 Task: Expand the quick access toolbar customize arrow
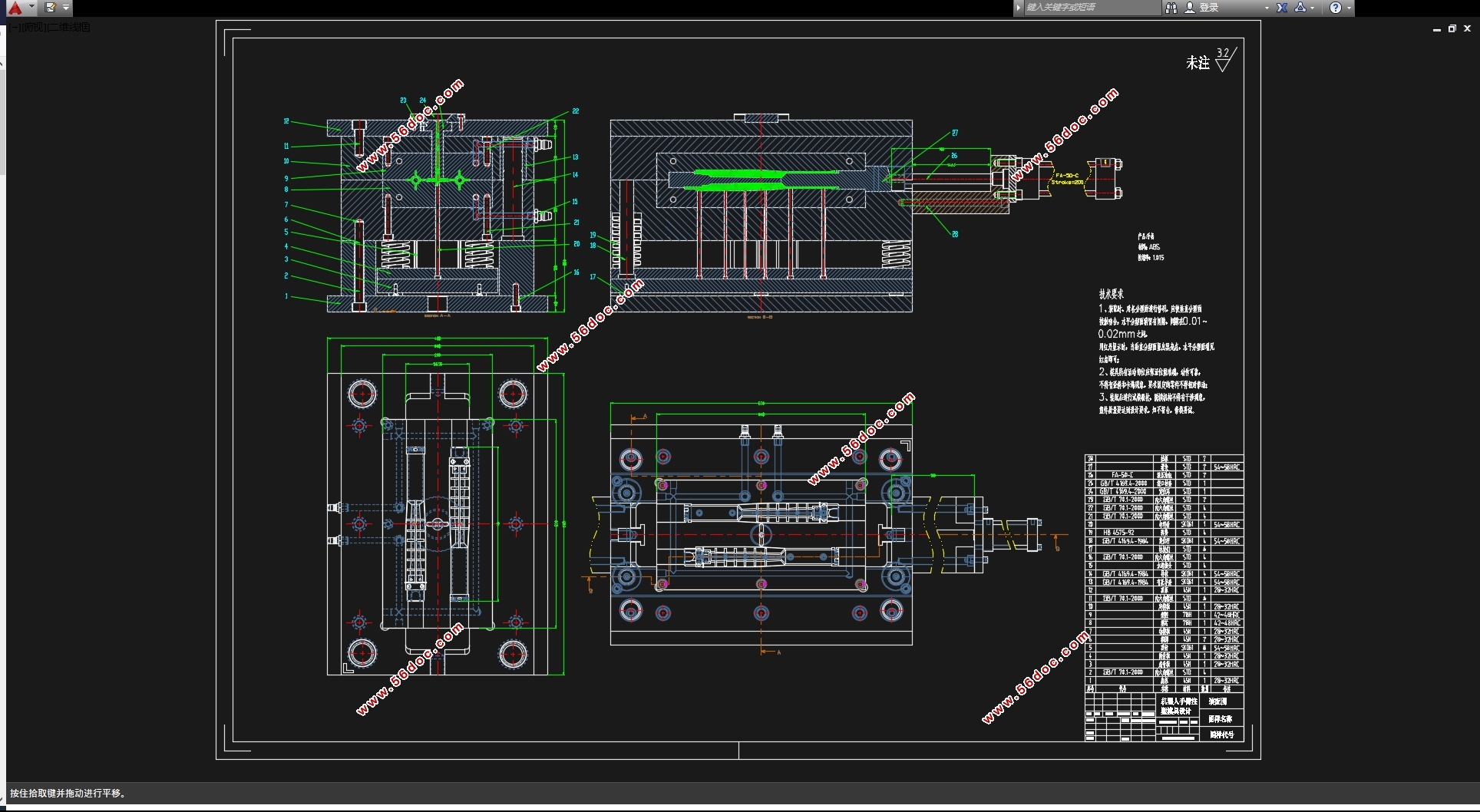point(66,8)
